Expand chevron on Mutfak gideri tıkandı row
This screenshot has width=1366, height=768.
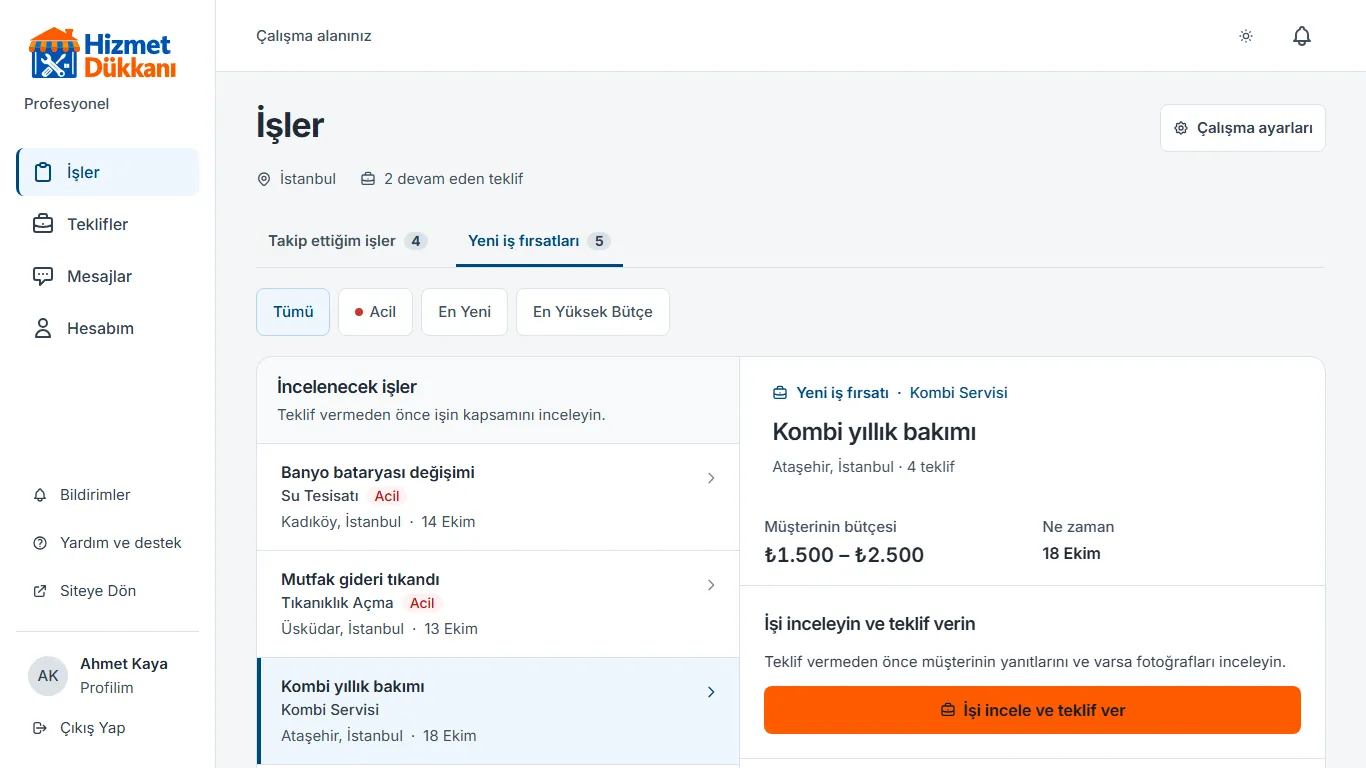711,585
